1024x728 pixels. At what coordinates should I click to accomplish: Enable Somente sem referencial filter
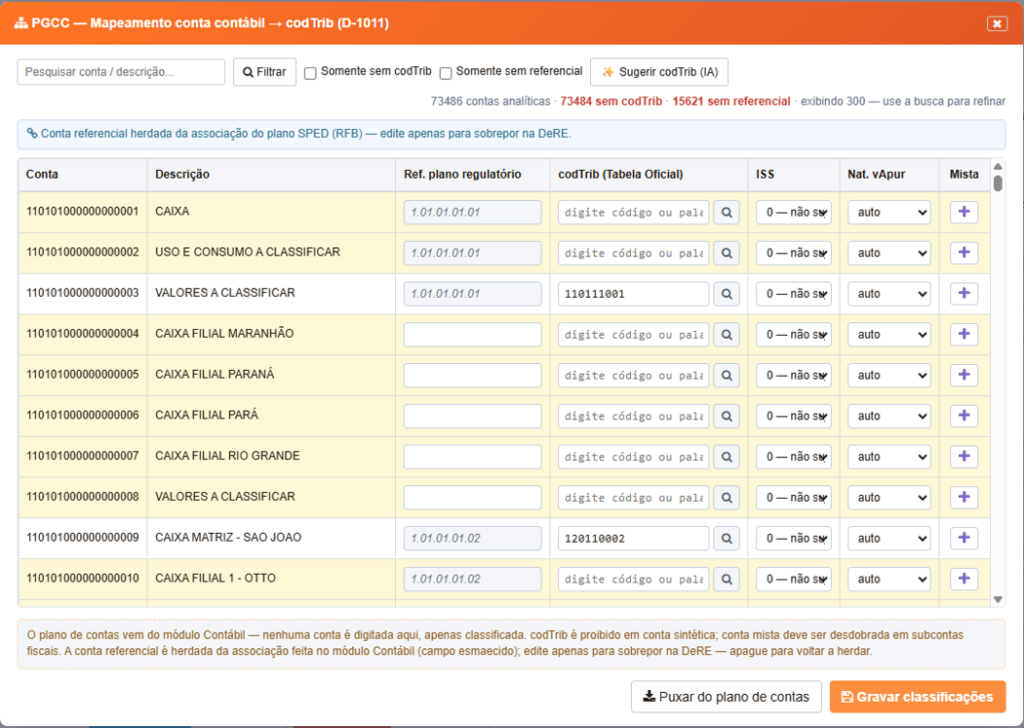click(x=445, y=73)
